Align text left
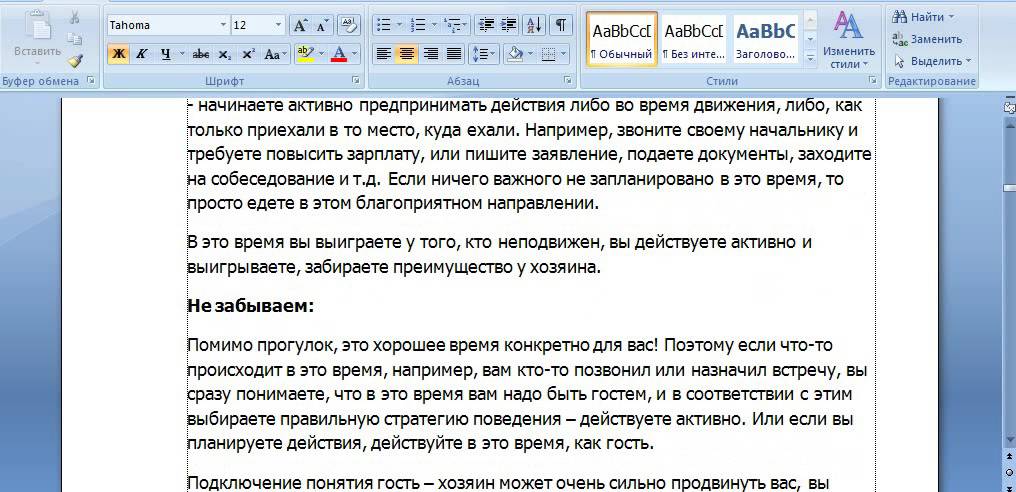The image size is (1016, 492). pos(384,54)
